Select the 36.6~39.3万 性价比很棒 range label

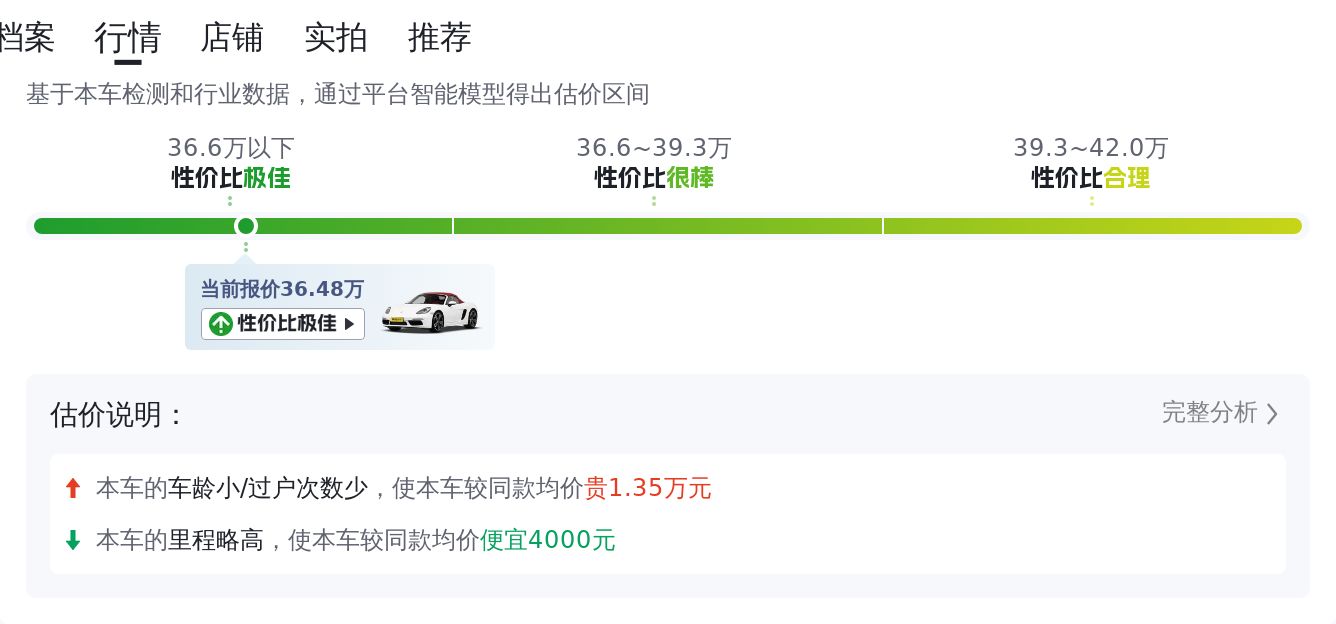click(654, 163)
